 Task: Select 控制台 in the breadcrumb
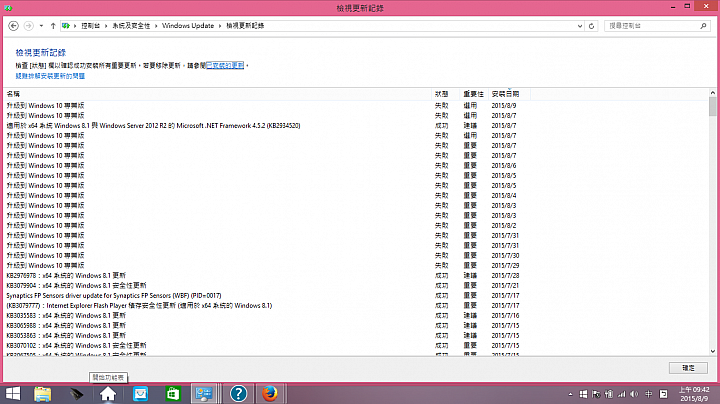90,26
